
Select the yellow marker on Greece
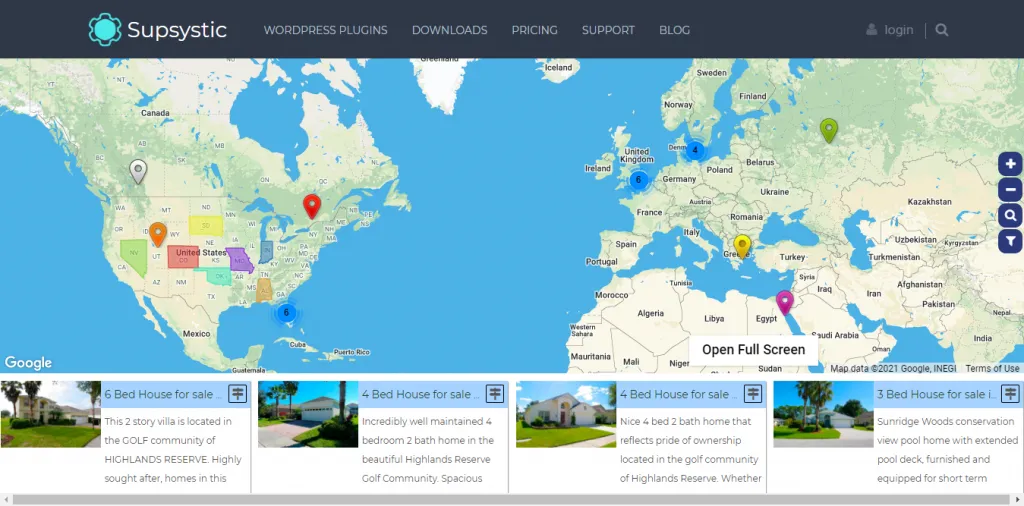pyautogui.click(x=742, y=247)
